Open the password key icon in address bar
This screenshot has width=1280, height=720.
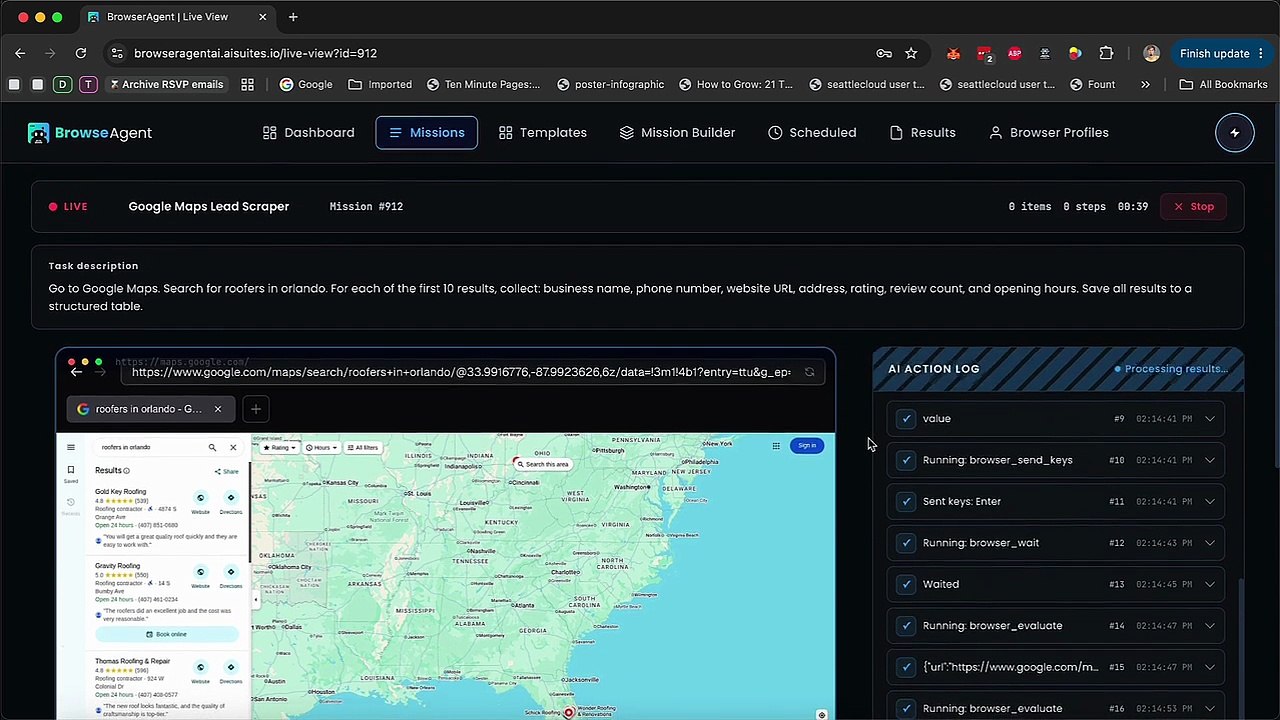[x=884, y=53]
